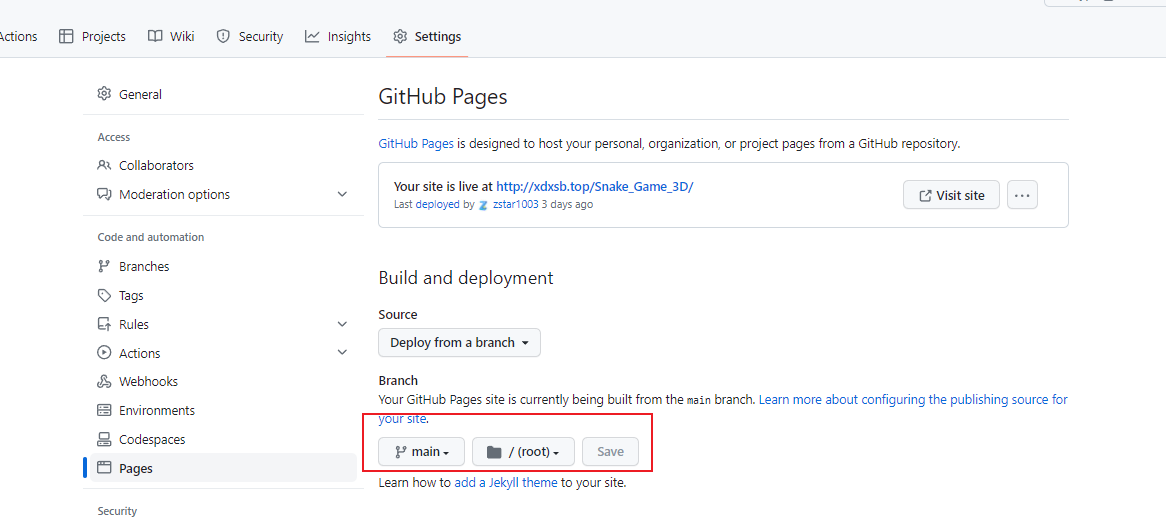Click the Settings gear icon in tab bar
The image size is (1166, 518).
400,36
